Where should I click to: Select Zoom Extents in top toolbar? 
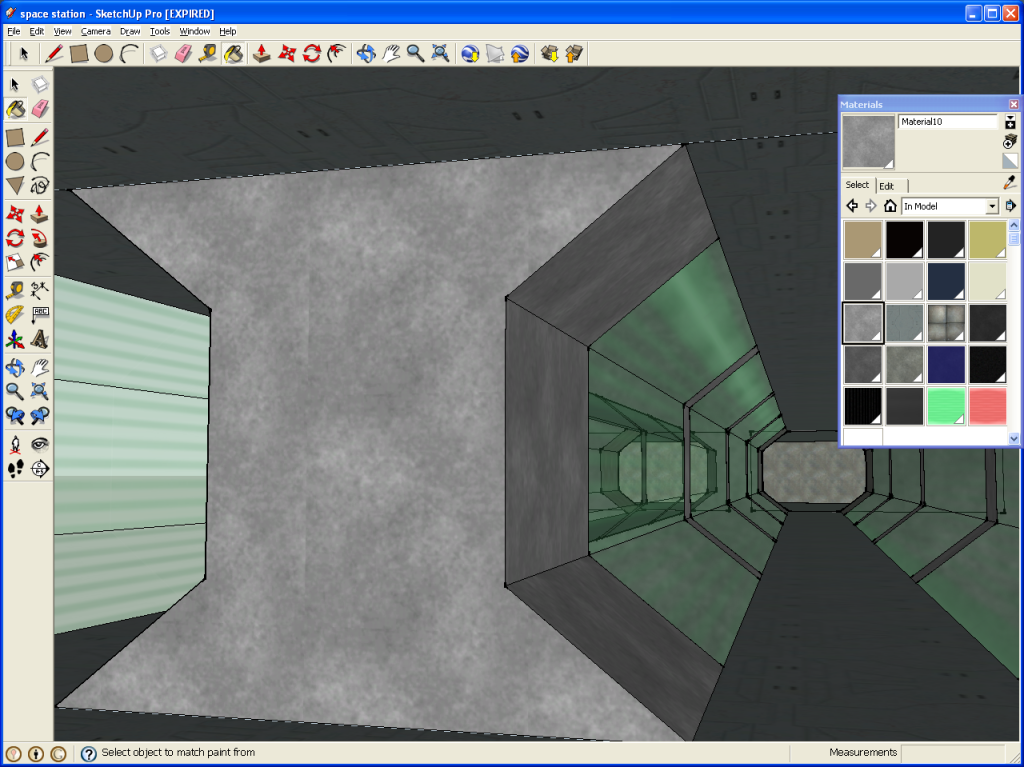click(x=440, y=54)
